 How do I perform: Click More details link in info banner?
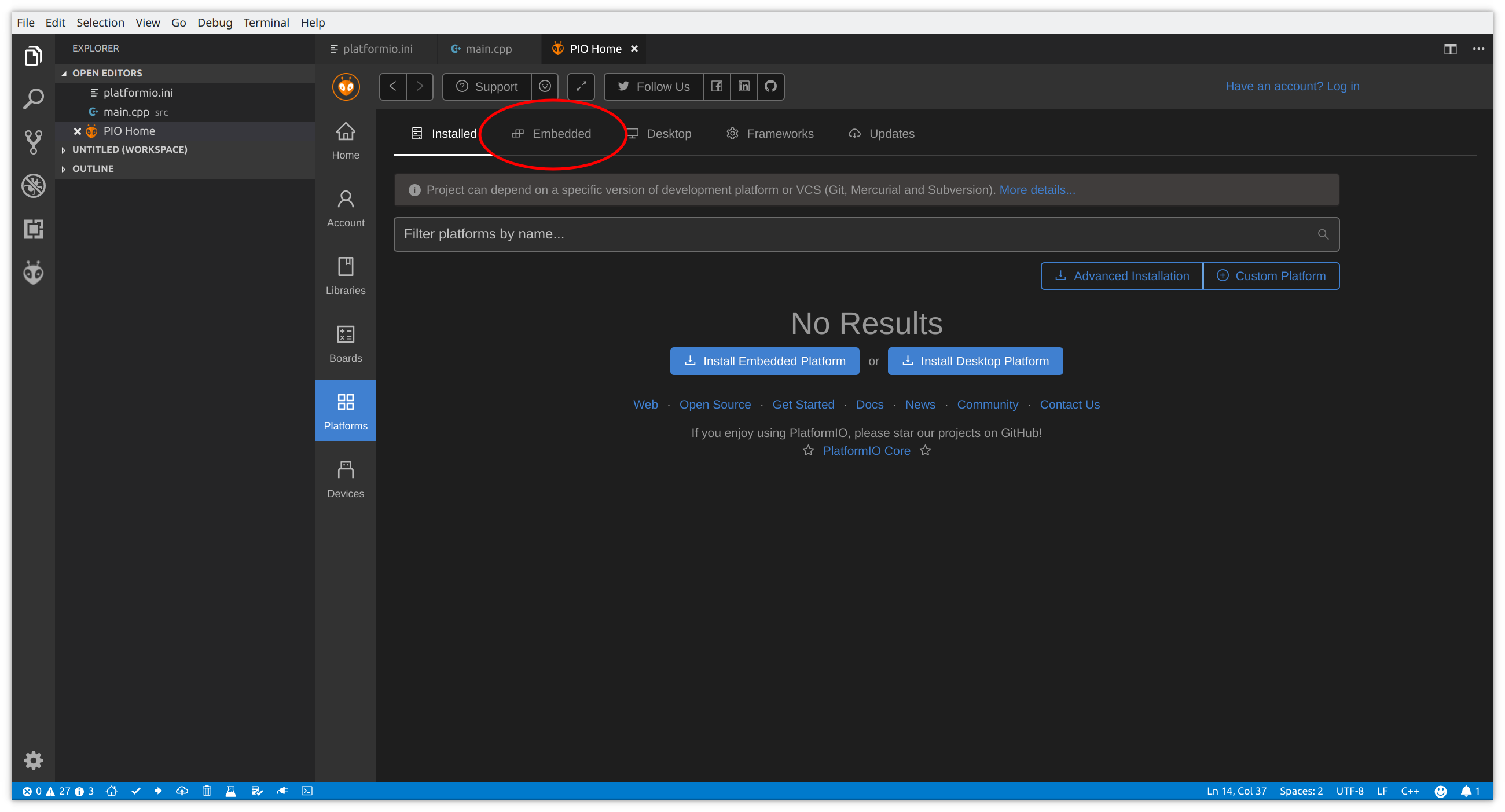[x=1036, y=189]
